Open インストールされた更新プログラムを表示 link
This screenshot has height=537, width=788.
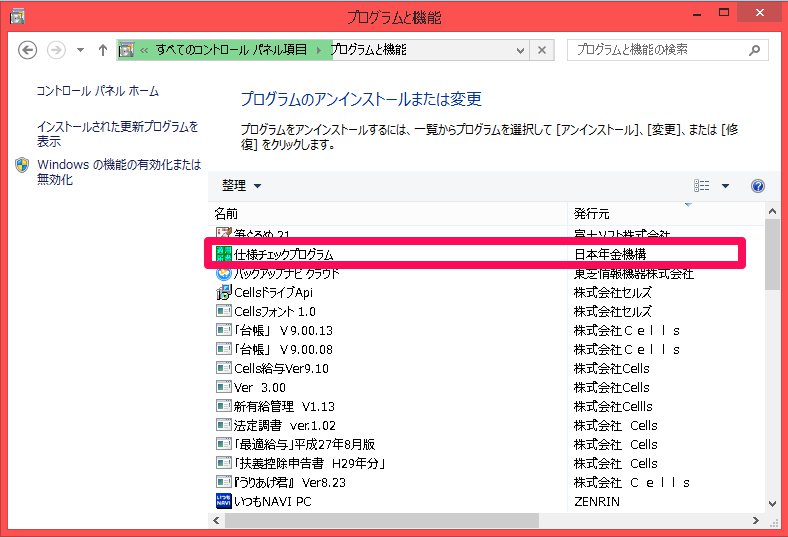pyautogui.click(x=118, y=134)
